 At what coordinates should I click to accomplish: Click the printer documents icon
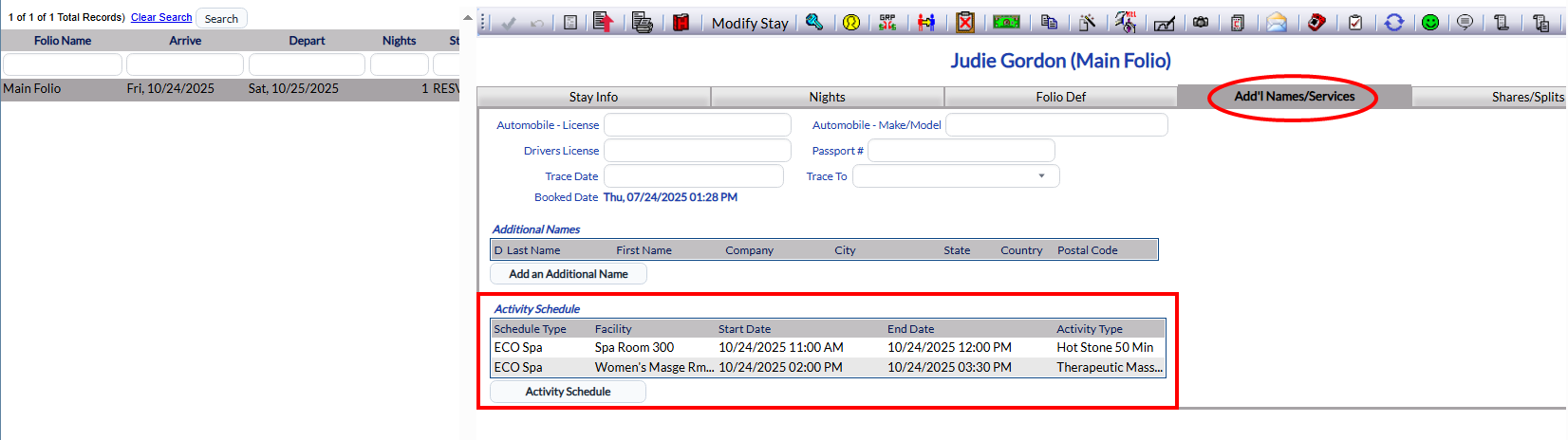(x=643, y=22)
